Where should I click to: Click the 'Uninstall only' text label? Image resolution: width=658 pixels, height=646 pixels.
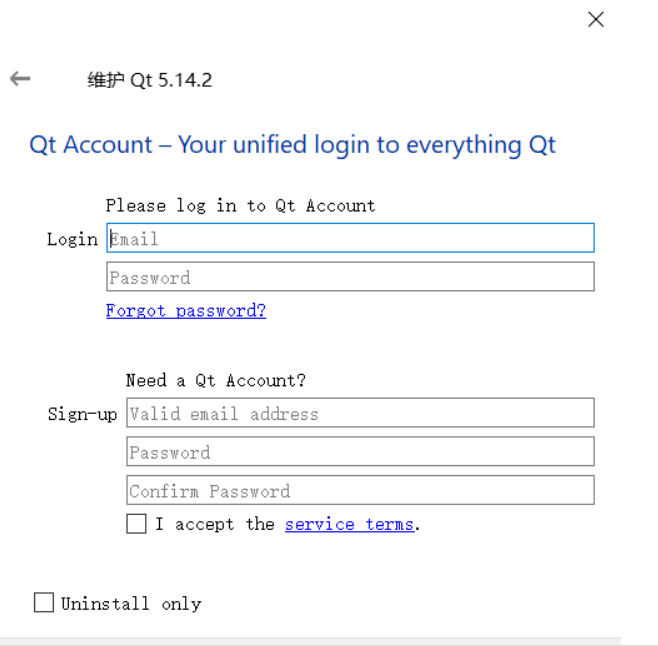coord(131,604)
